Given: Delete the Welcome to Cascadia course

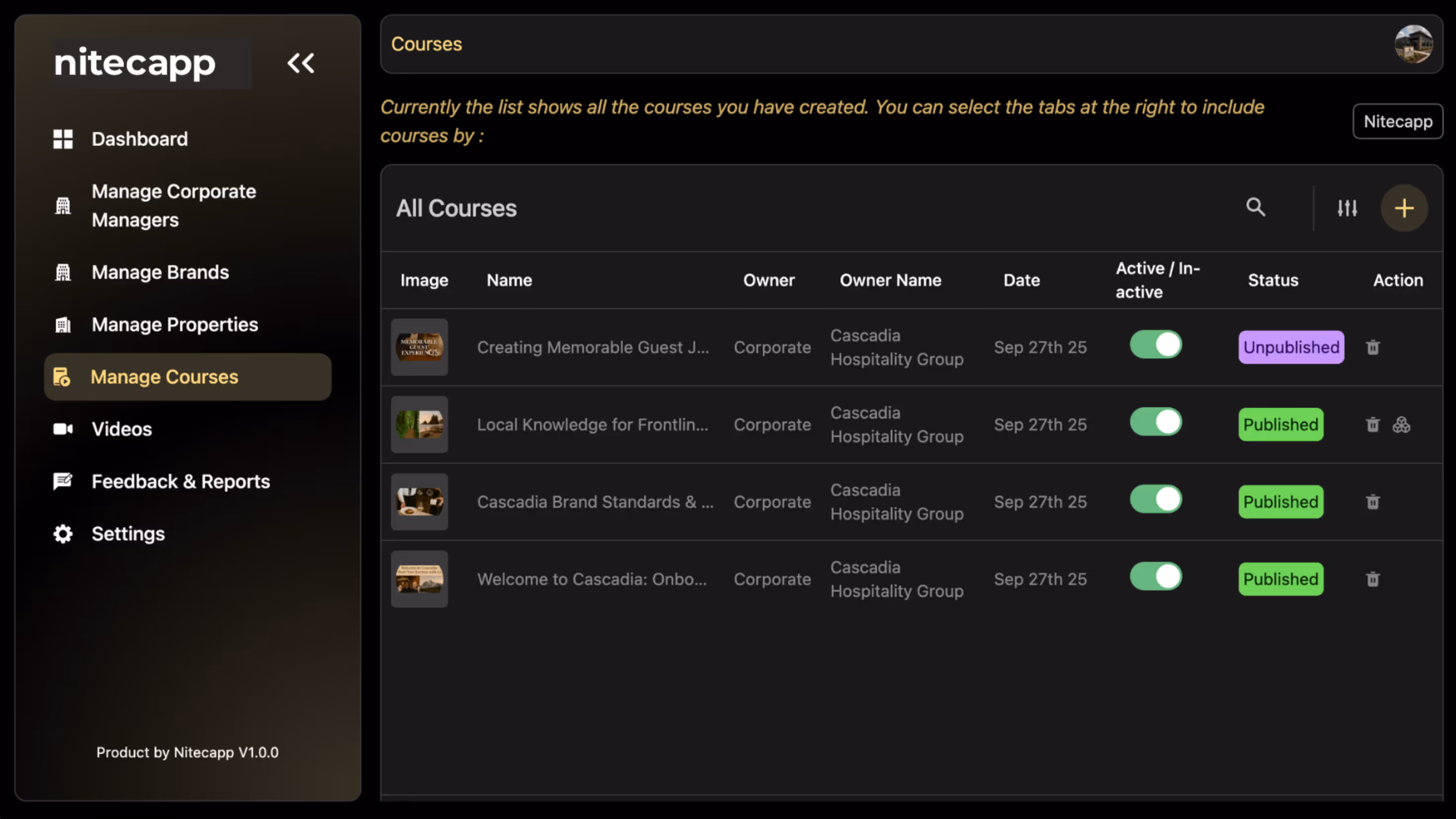Looking at the screenshot, I should pos(1372,579).
